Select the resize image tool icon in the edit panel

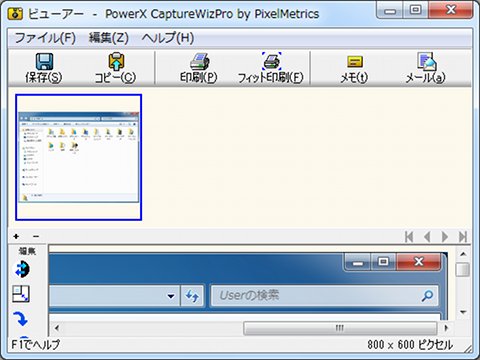click(21, 294)
